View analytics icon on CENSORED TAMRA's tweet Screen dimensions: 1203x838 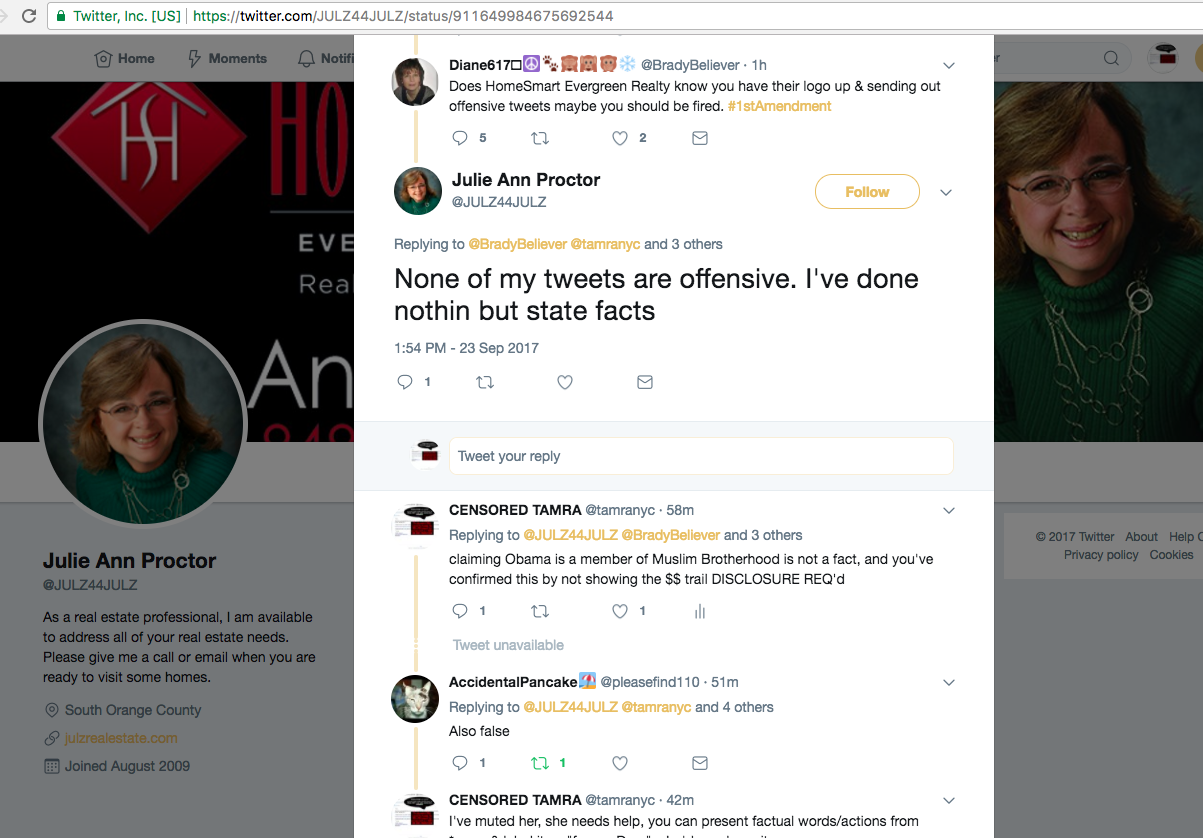[x=700, y=611]
